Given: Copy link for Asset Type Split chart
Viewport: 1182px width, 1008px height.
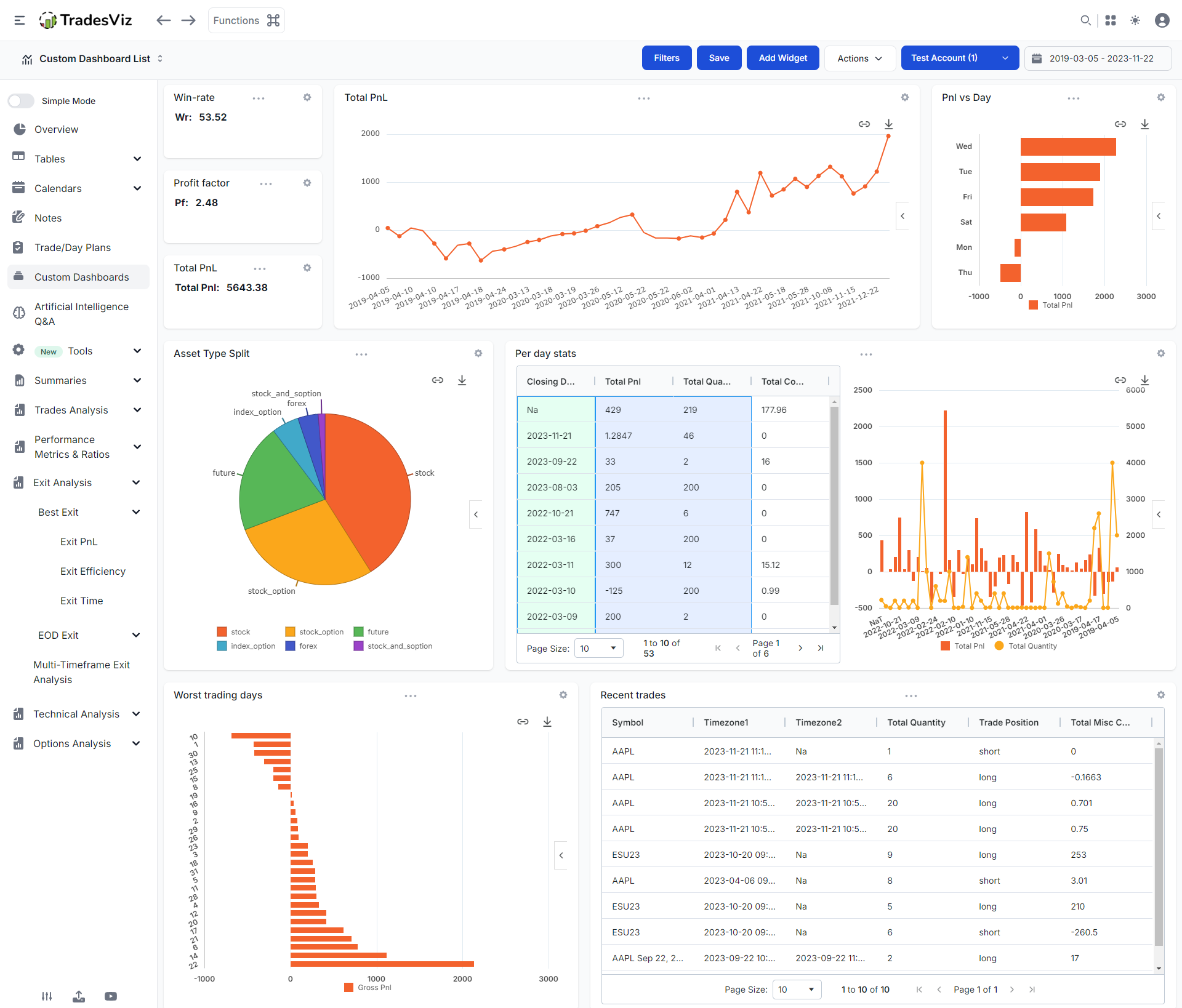Looking at the screenshot, I should [x=437, y=380].
